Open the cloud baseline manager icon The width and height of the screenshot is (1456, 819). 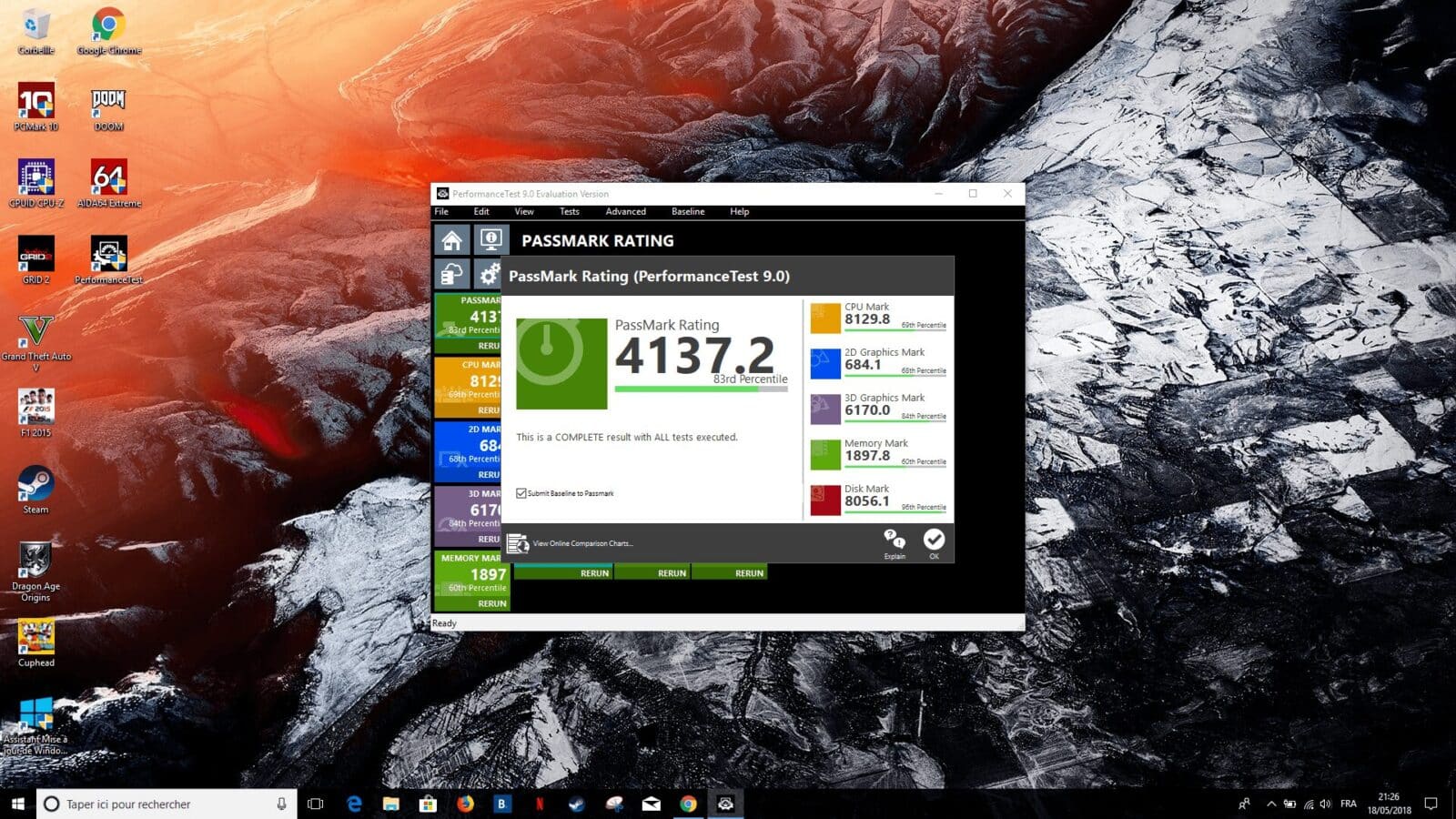pos(452,274)
